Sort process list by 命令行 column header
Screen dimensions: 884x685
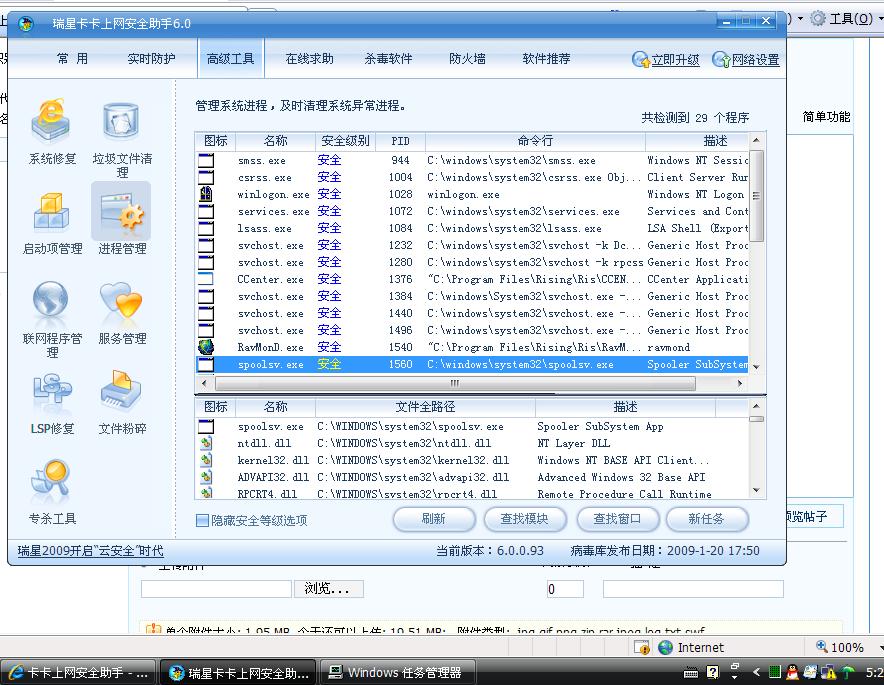pyautogui.click(x=535, y=141)
